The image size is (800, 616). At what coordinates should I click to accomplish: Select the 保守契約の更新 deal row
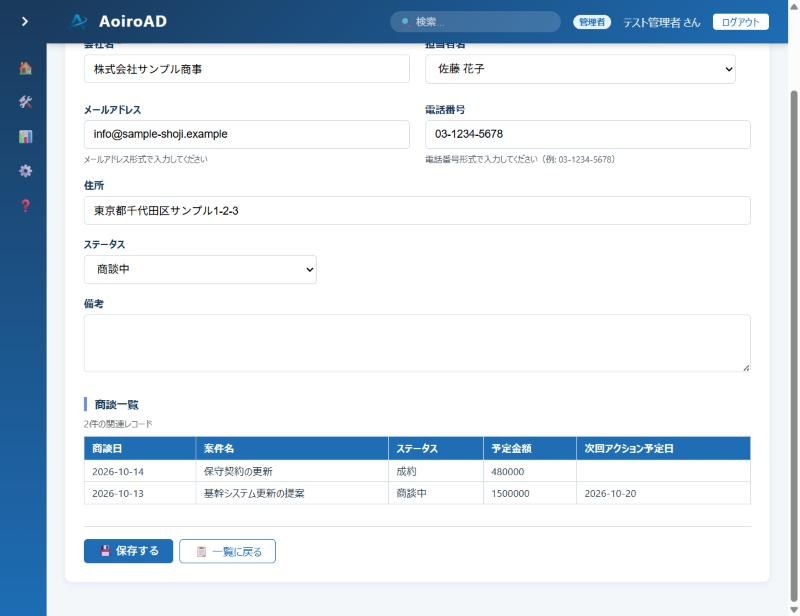pyautogui.click(x=417, y=471)
